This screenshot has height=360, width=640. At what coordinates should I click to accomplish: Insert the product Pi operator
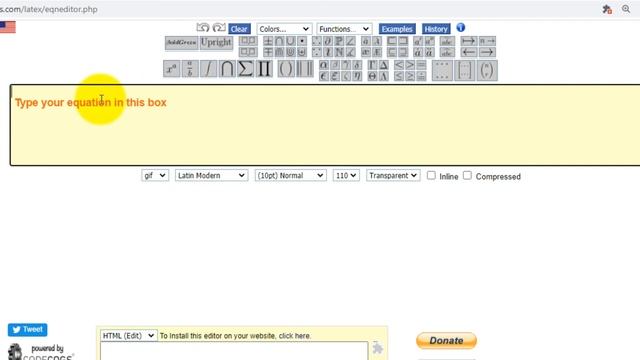click(264, 69)
